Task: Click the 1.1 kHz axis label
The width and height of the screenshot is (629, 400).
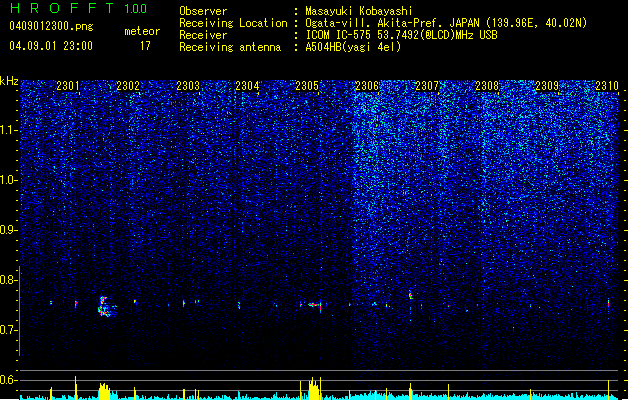Action: tap(9, 130)
